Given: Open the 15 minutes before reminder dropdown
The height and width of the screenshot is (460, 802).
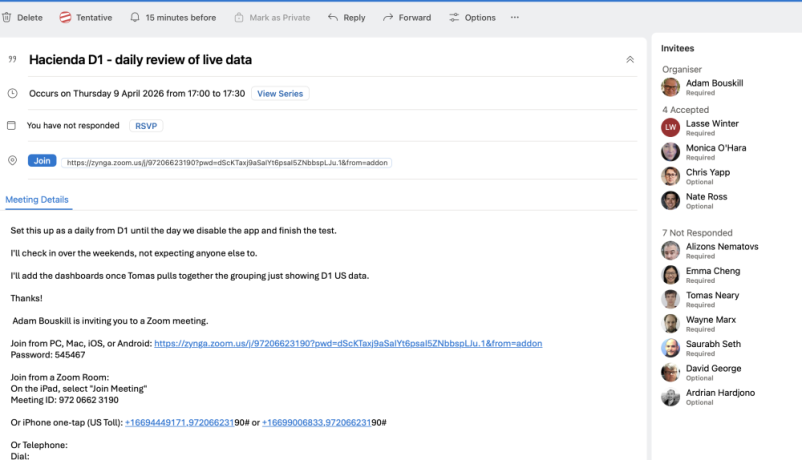Looking at the screenshot, I should (173, 17).
